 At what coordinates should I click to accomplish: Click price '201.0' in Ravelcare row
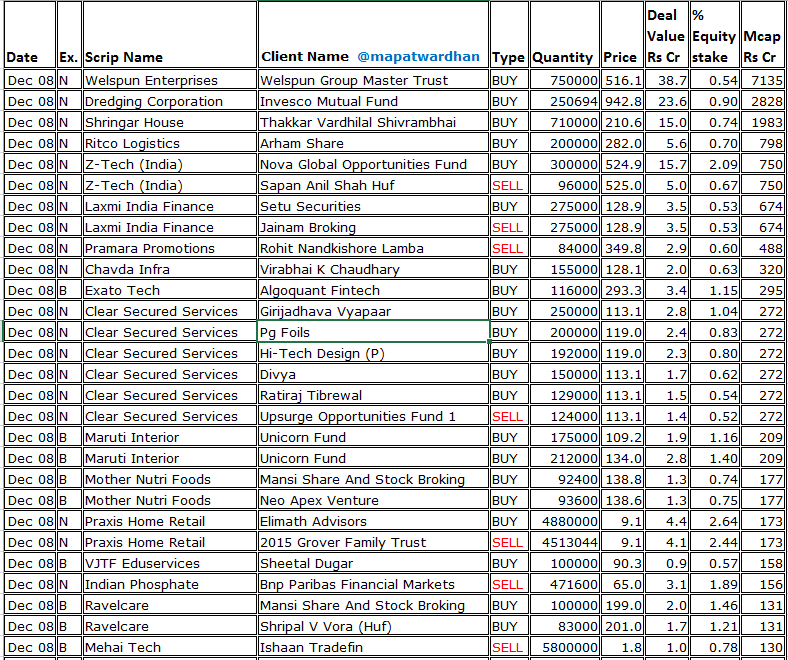pyautogui.click(x=623, y=627)
